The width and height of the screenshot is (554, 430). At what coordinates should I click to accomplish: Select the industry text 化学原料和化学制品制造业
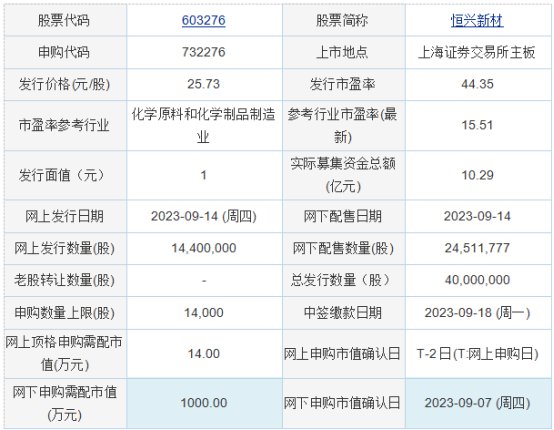tap(204, 125)
